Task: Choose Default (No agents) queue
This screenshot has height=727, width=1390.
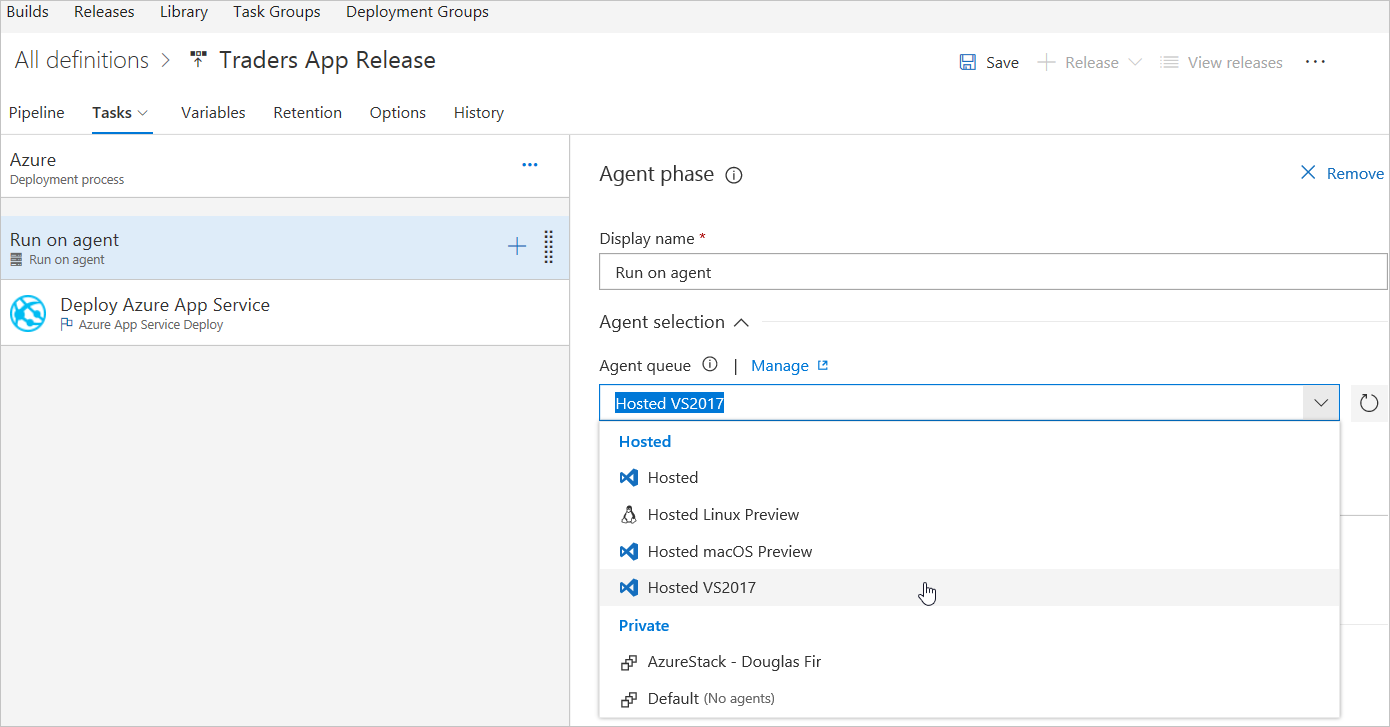Action: (969, 698)
